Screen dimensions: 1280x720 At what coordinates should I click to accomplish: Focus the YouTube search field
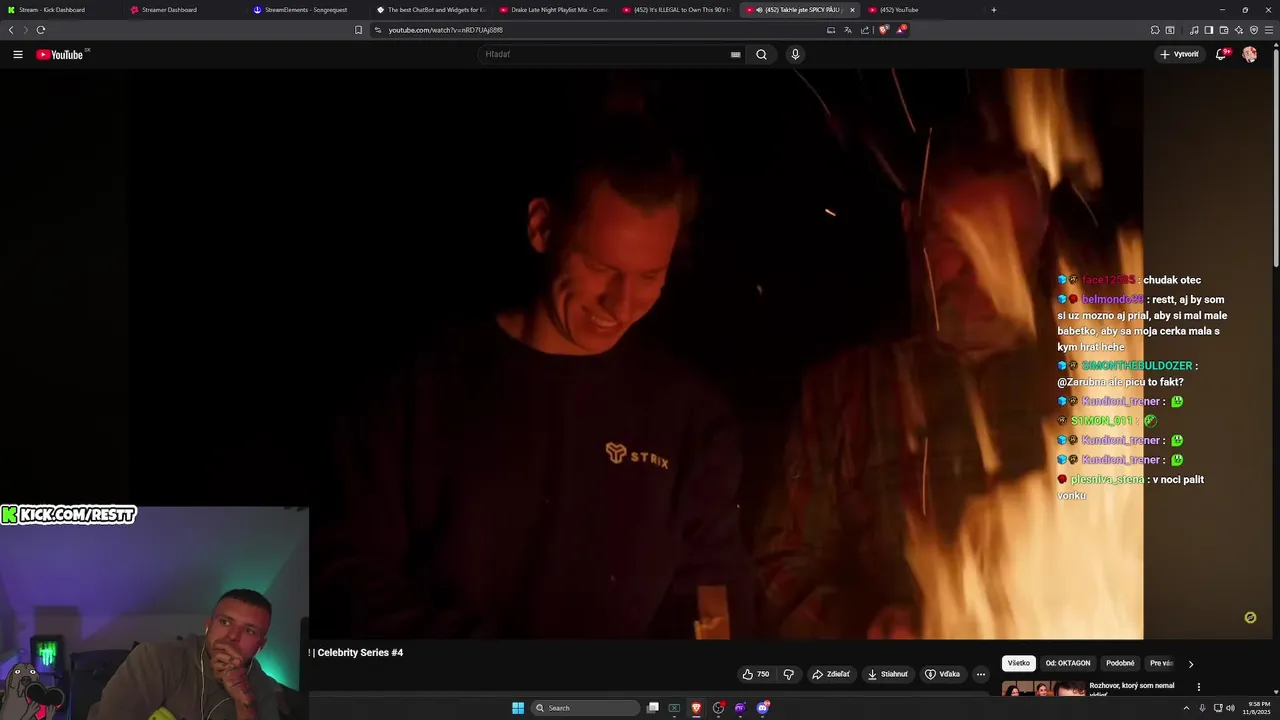coord(605,54)
